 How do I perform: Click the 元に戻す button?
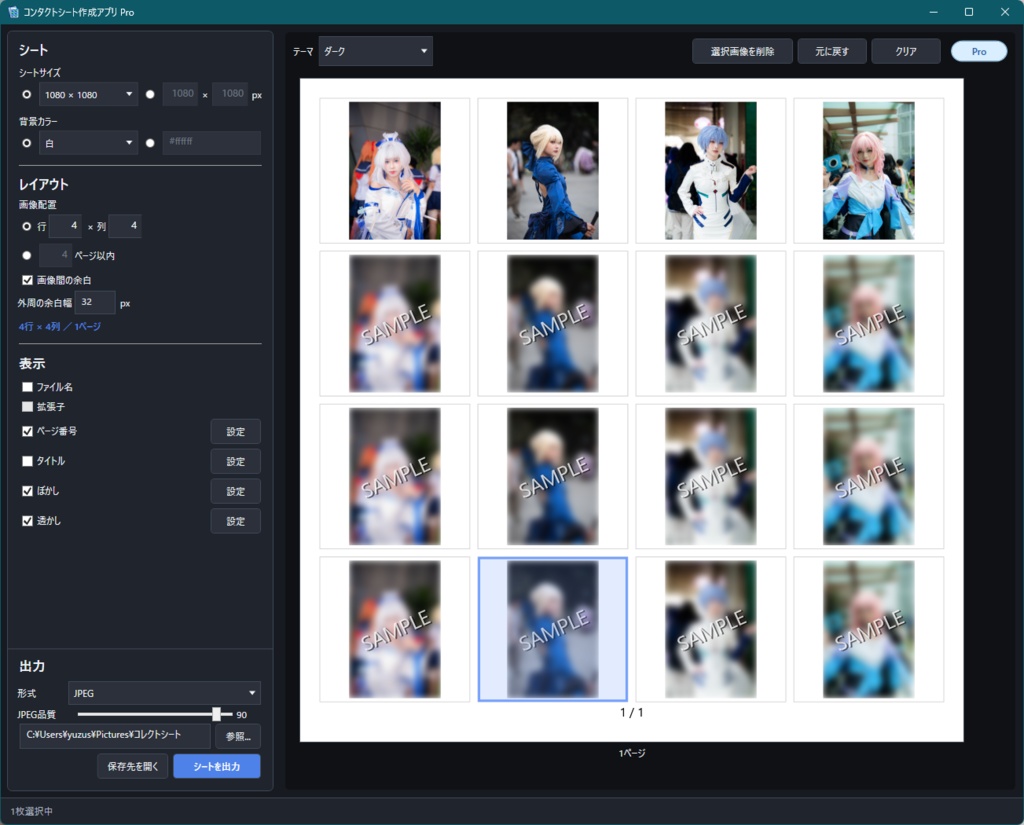pyautogui.click(x=832, y=51)
